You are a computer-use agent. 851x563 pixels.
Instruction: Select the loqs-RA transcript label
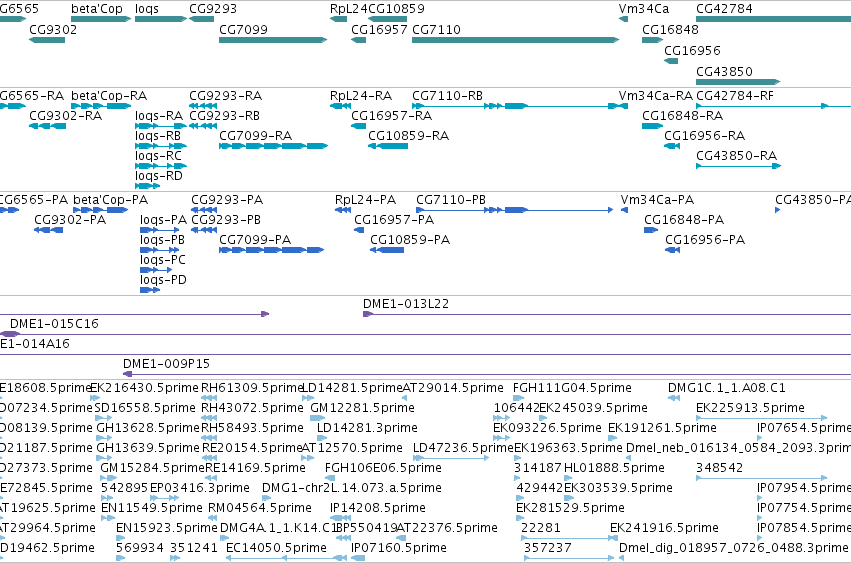[158, 116]
